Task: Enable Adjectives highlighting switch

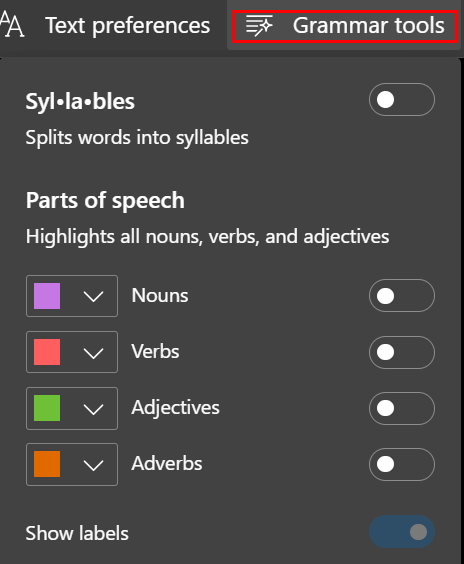Action: pos(401,408)
